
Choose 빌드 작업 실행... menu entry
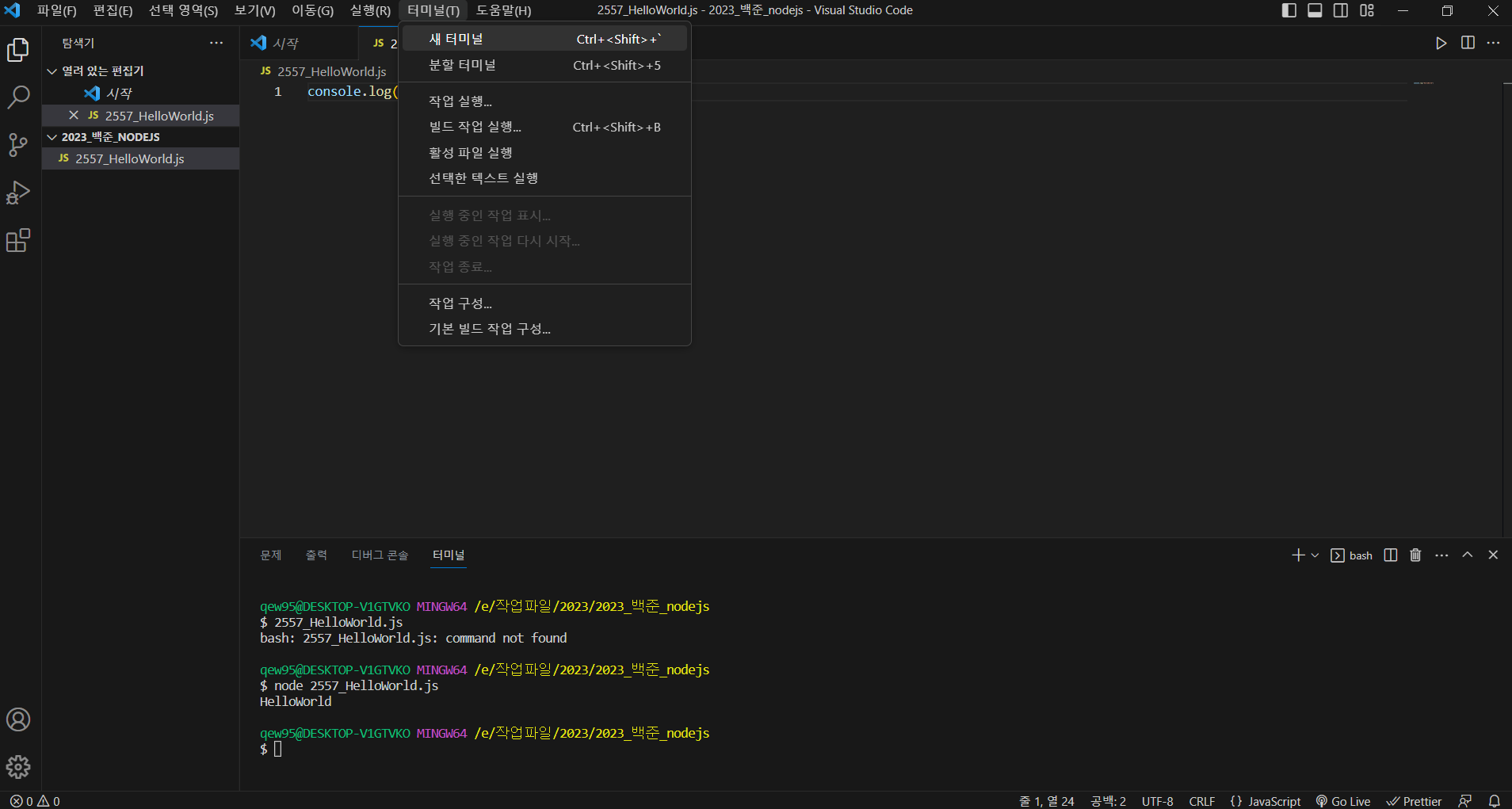544,127
